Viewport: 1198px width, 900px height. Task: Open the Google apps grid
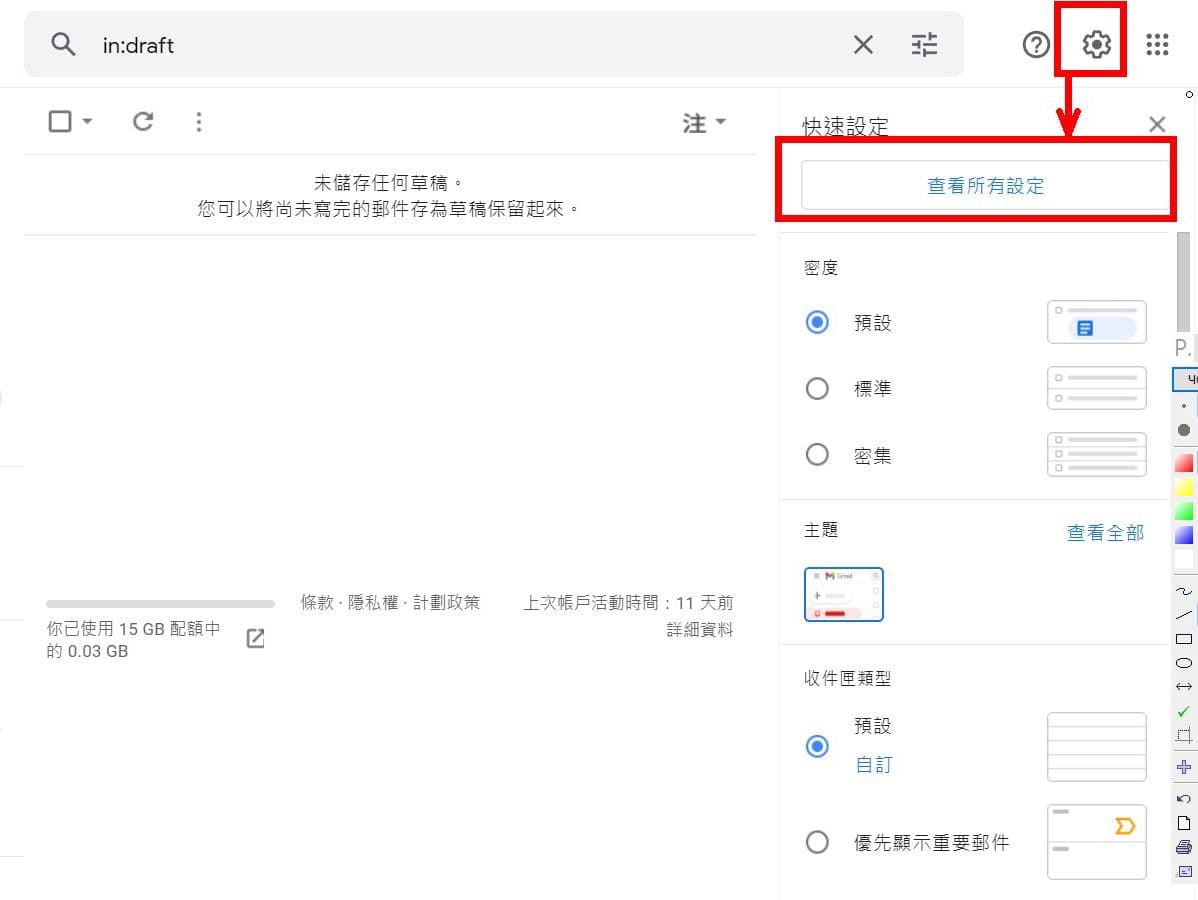tap(1158, 44)
